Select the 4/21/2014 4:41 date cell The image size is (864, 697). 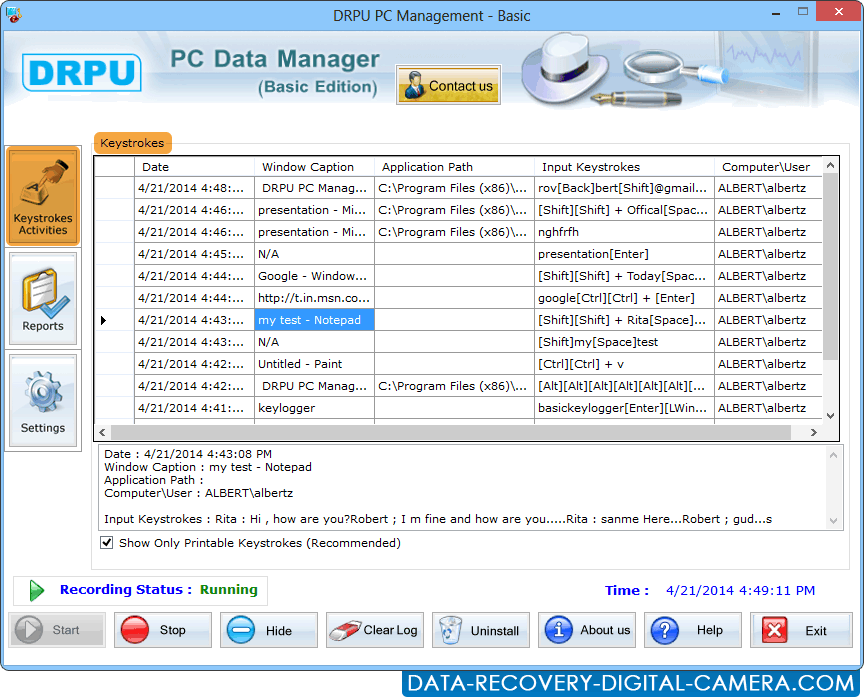pyautogui.click(x=195, y=408)
